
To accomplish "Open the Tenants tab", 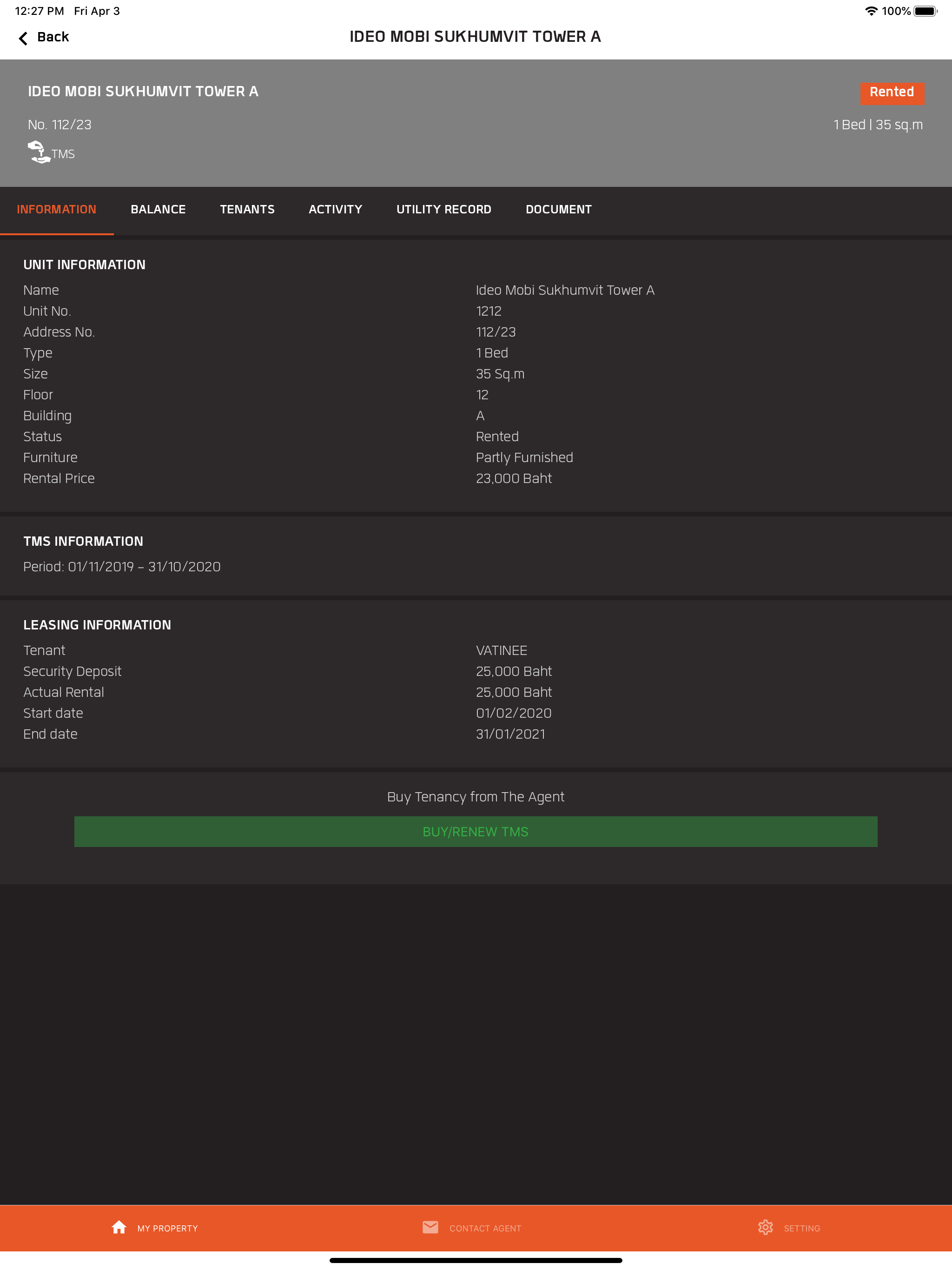I will tap(247, 210).
